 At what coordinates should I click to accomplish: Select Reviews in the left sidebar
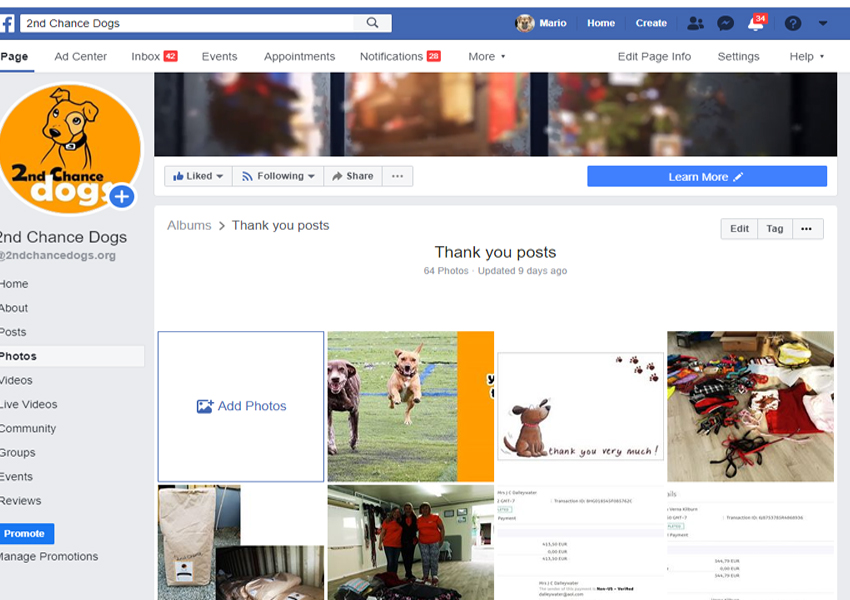21,501
